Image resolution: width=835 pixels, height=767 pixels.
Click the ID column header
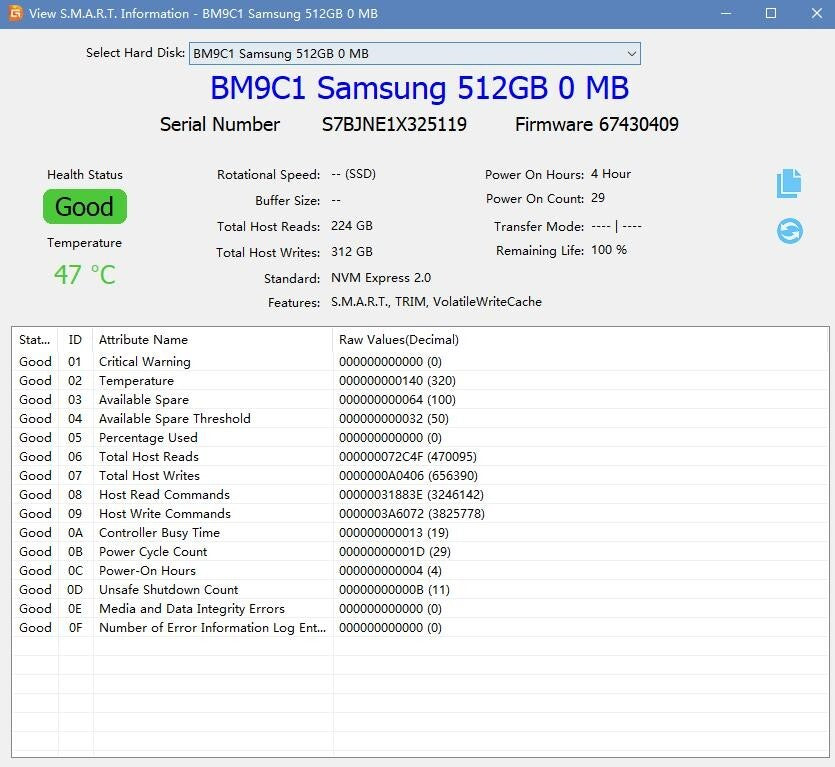coord(75,339)
